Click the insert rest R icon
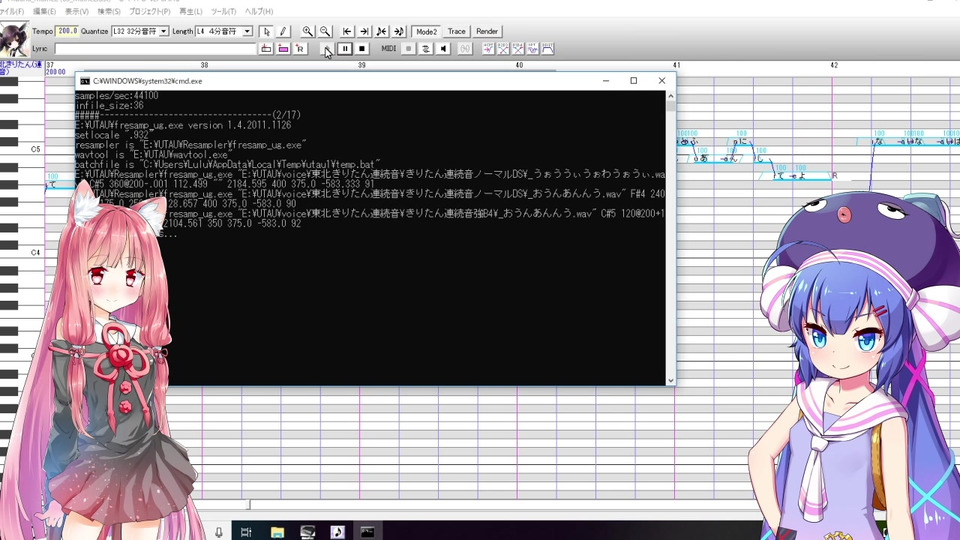Viewport: 960px width, 540px height. coord(300,48)
